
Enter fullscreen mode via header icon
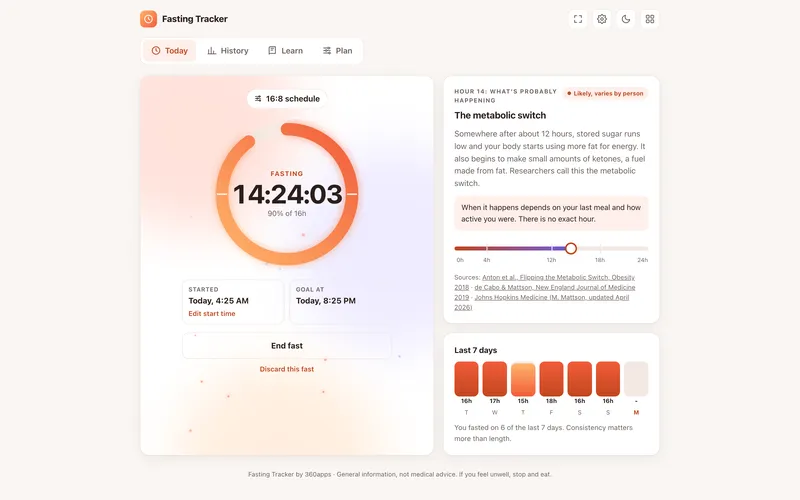pos(578,19)
